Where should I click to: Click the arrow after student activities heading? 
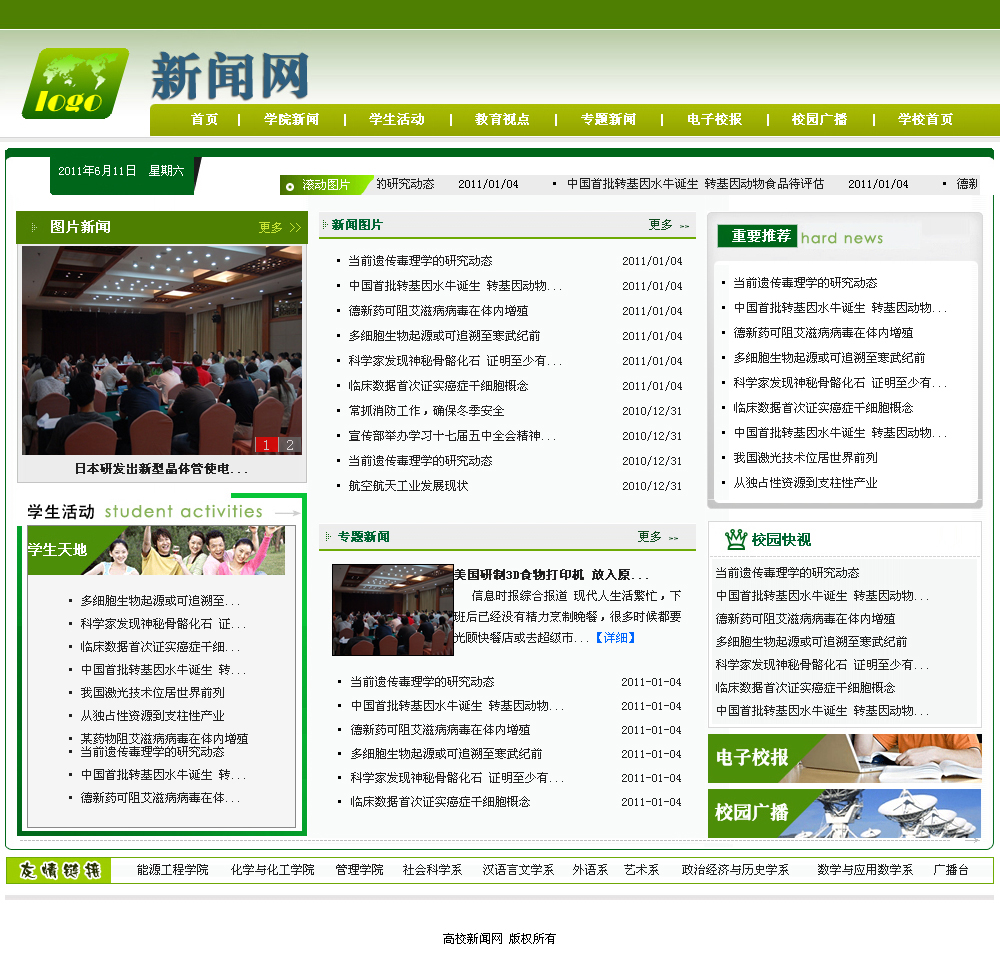point(287,513)
